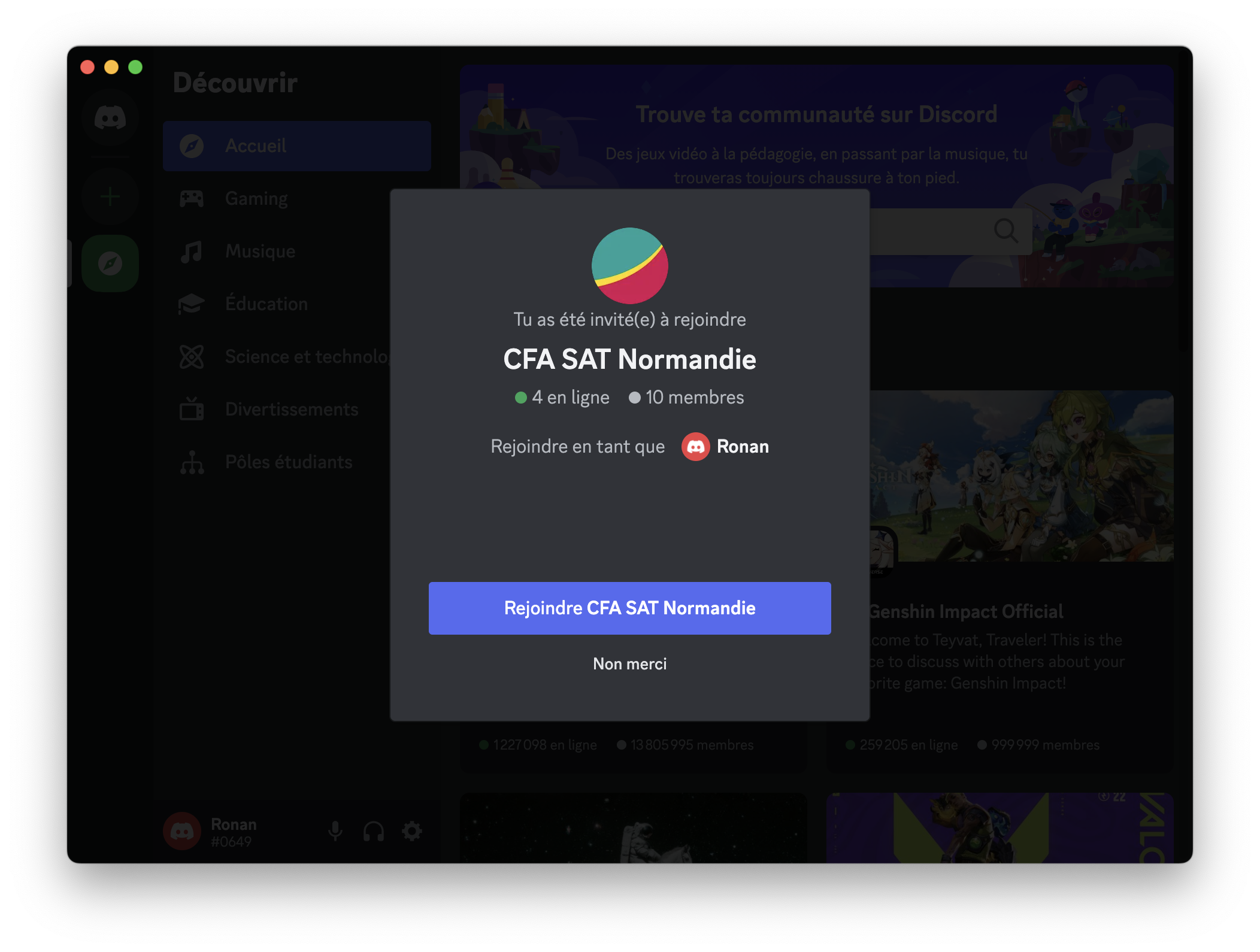Expand the Éducation category section
Viewport: 1260px width, 952px height.
coord(265,303)
